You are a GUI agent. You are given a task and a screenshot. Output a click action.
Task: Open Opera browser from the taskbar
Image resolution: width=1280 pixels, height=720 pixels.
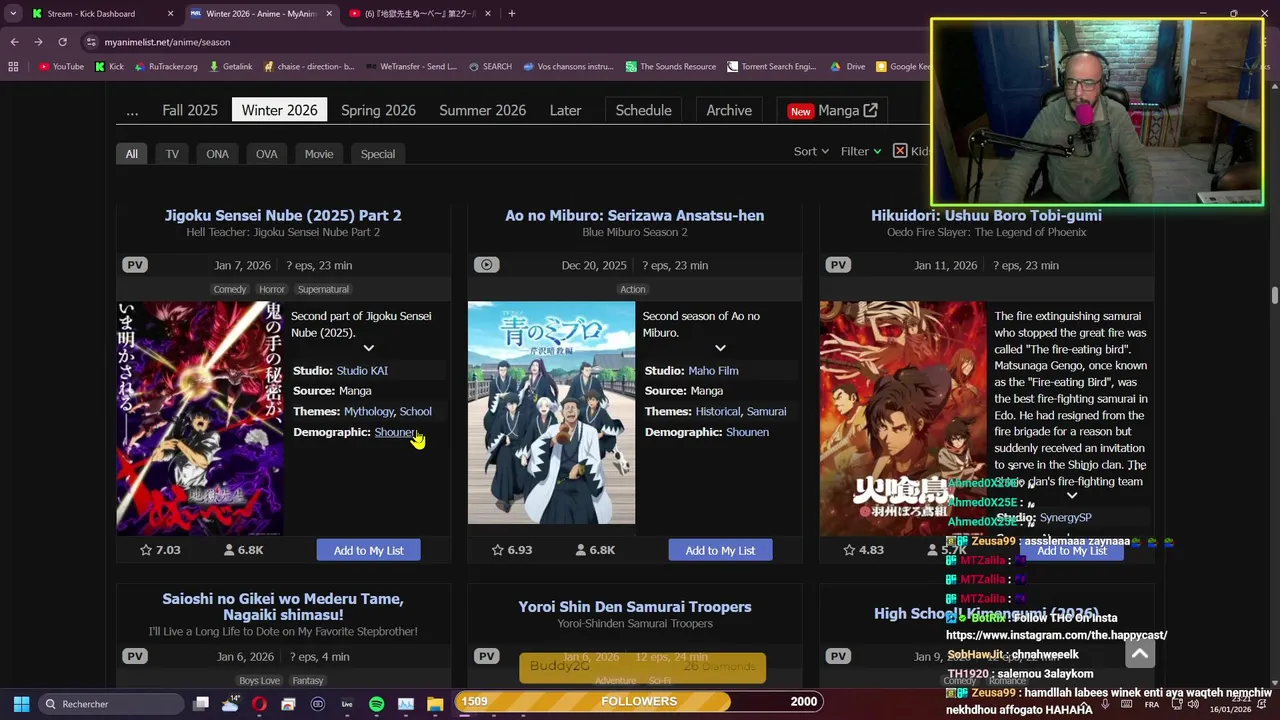259,704
